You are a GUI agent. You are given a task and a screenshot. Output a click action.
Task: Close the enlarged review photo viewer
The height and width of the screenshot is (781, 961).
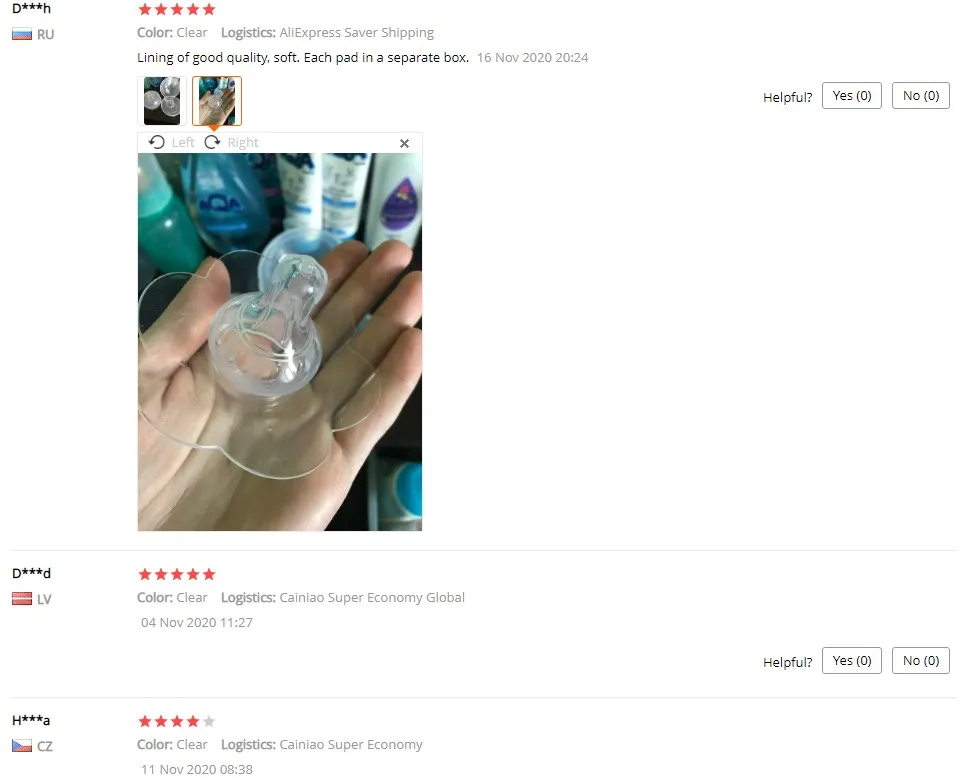click(405, 143)
